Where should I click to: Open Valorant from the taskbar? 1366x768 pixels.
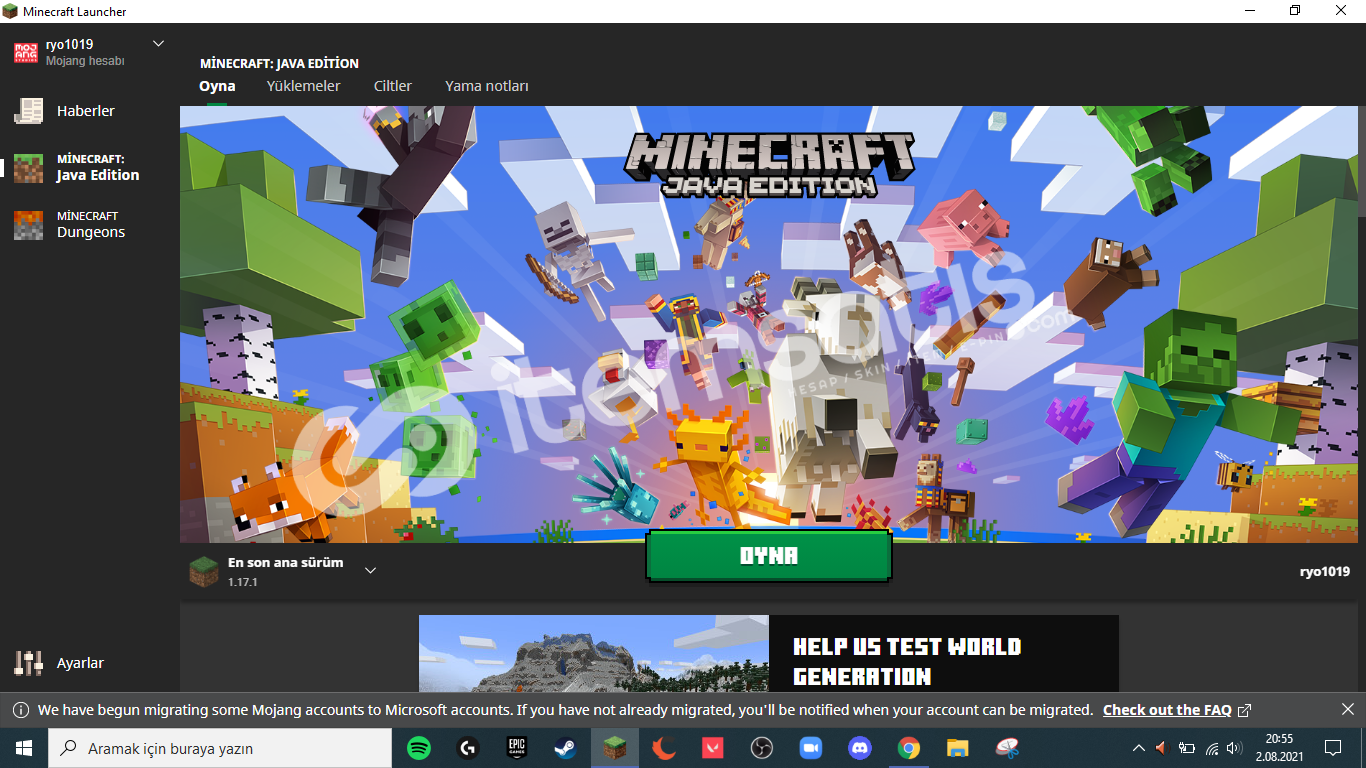point(713,748)
